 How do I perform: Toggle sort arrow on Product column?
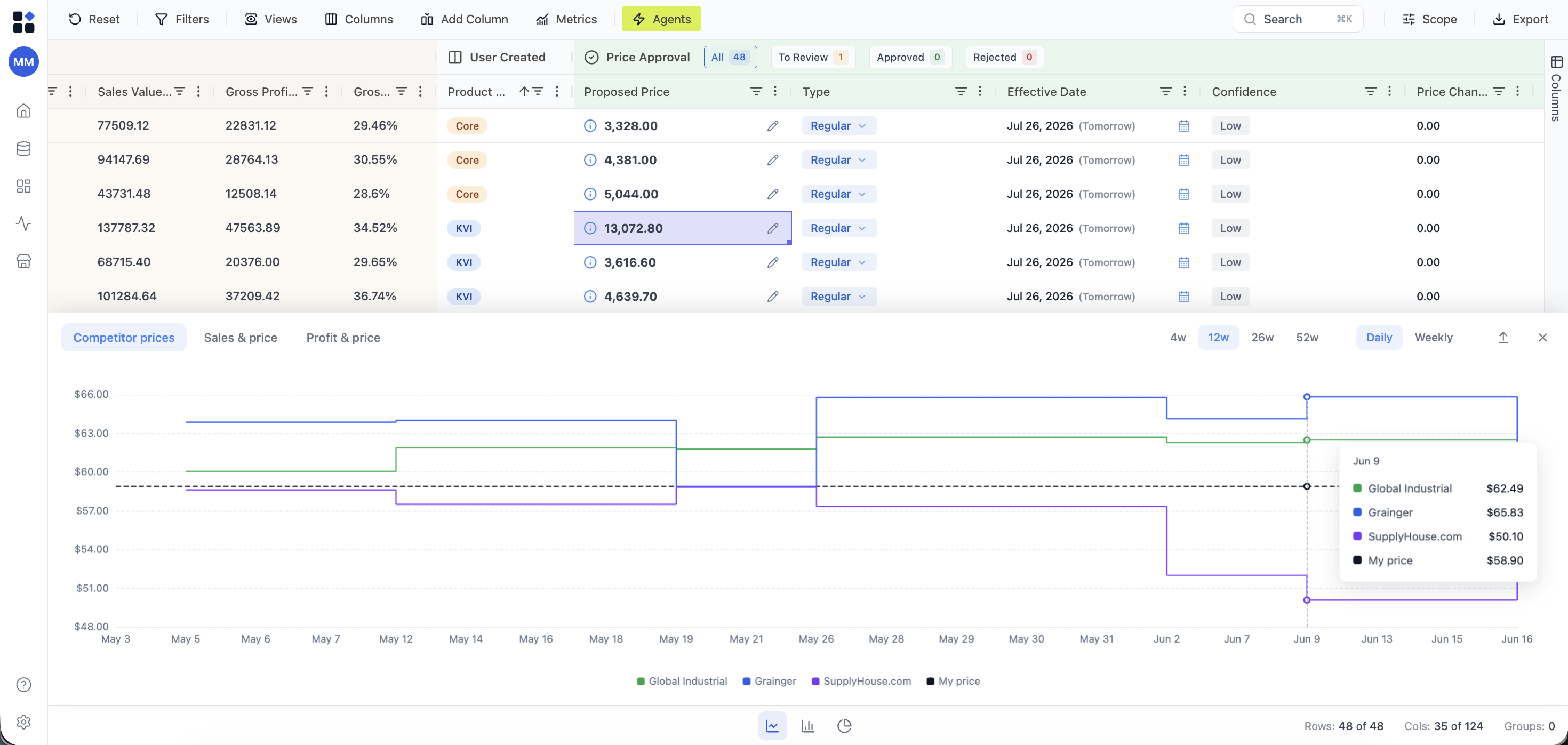524,91
